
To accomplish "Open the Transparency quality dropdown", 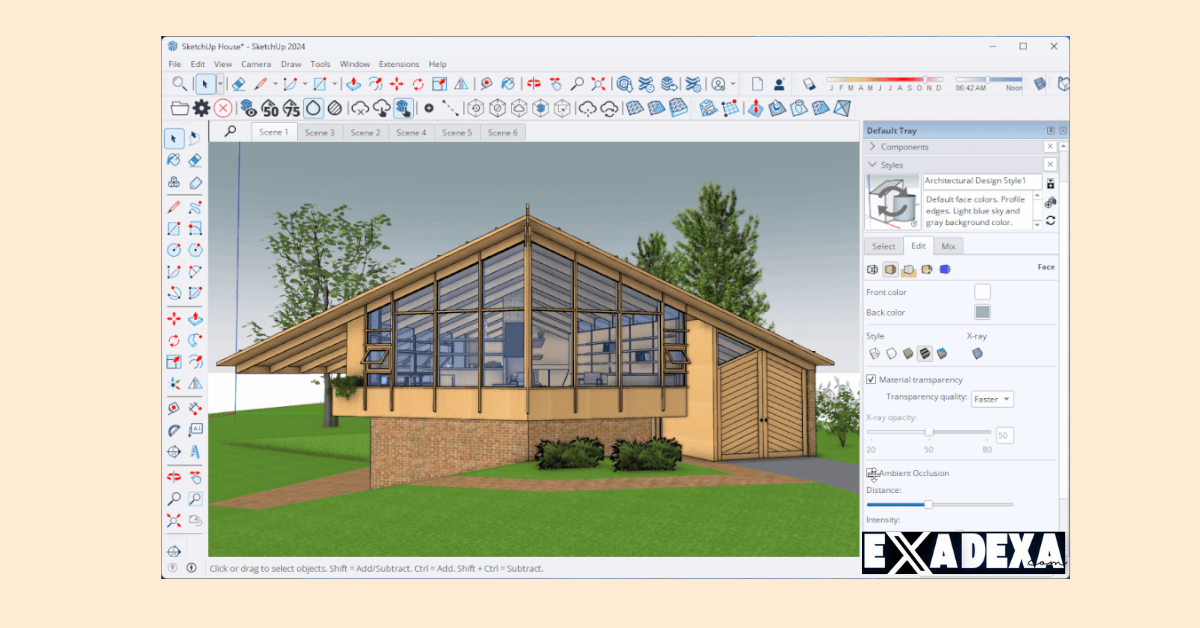I will (992, 398).
